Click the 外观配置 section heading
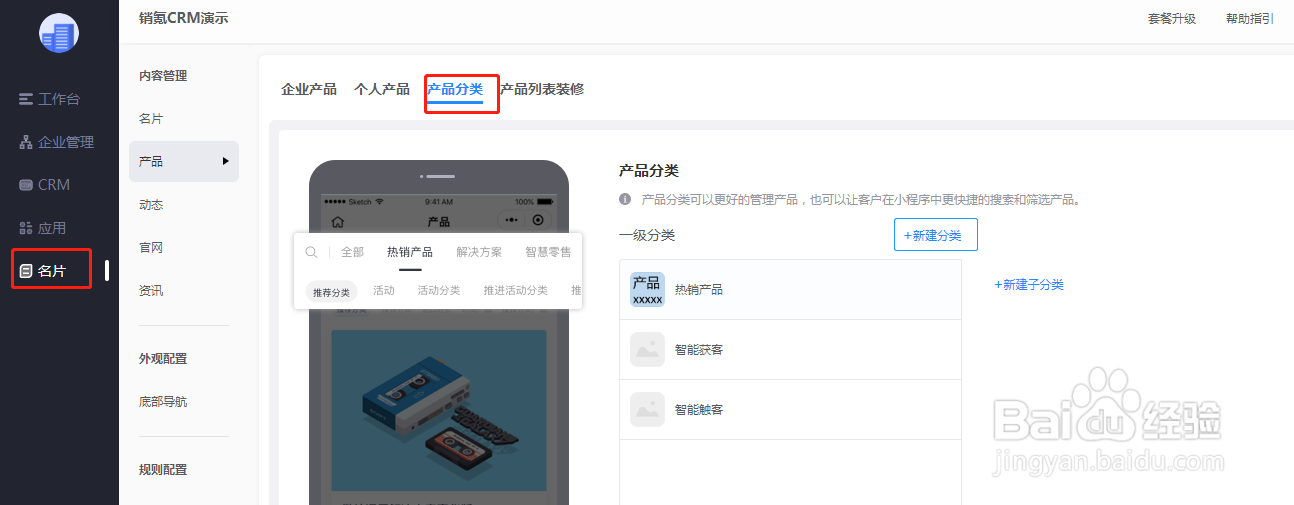The height and width of the screenshot is (505, 1294). pos(163,358)
